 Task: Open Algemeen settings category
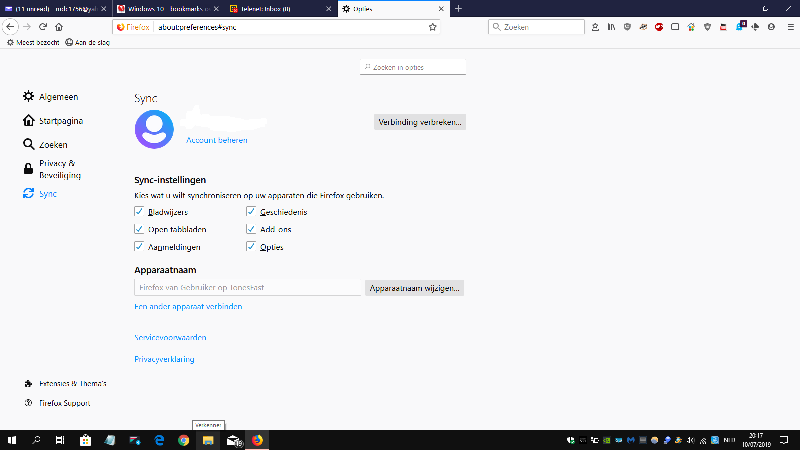coord(51,96)
